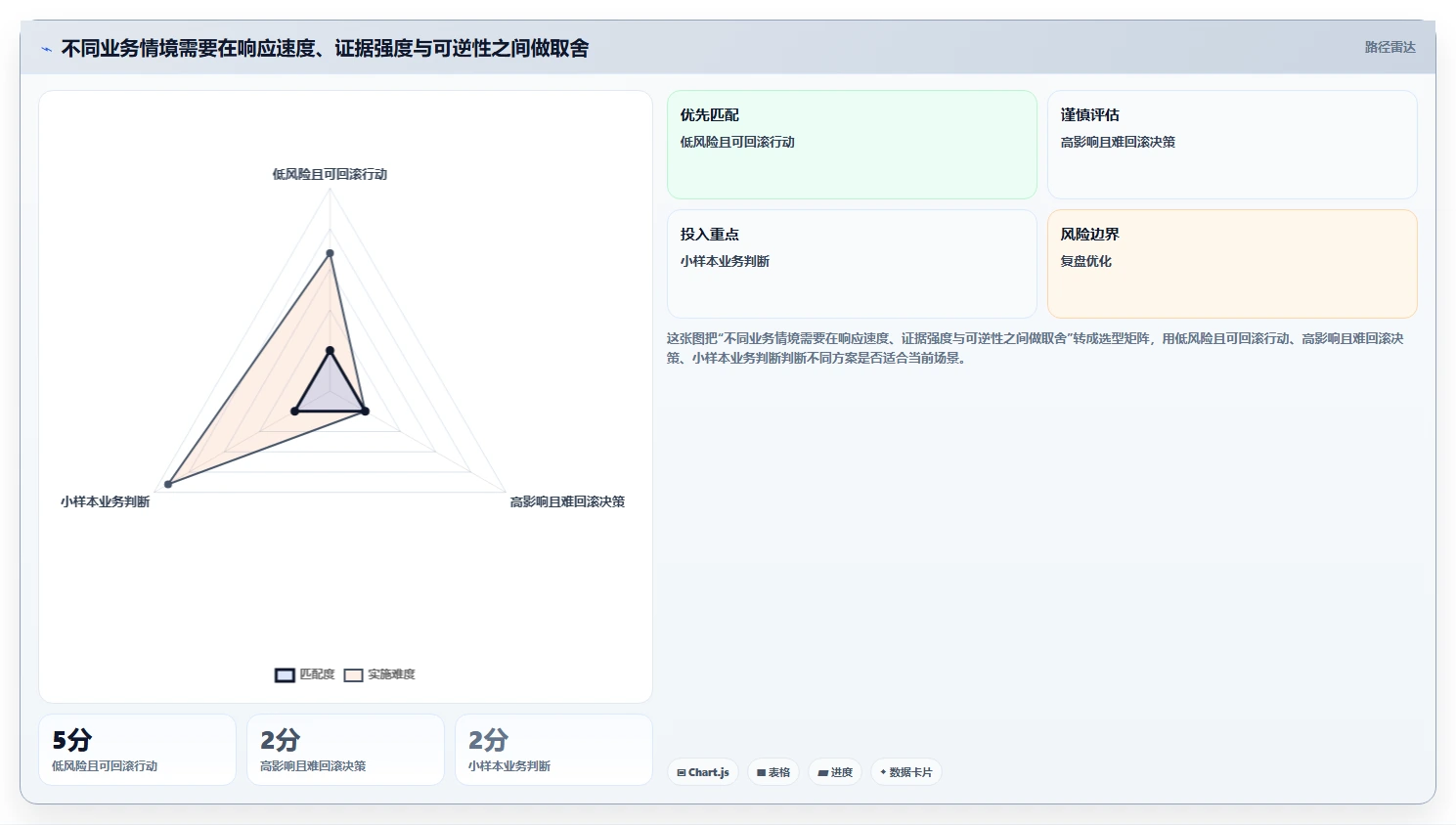Click the radar axis label 小样本业务判断

pos(105,501)
